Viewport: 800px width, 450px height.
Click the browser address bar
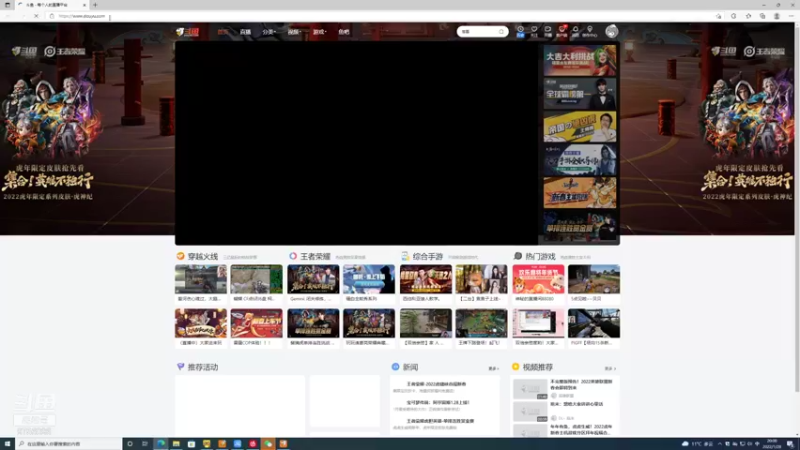point(383,16)
